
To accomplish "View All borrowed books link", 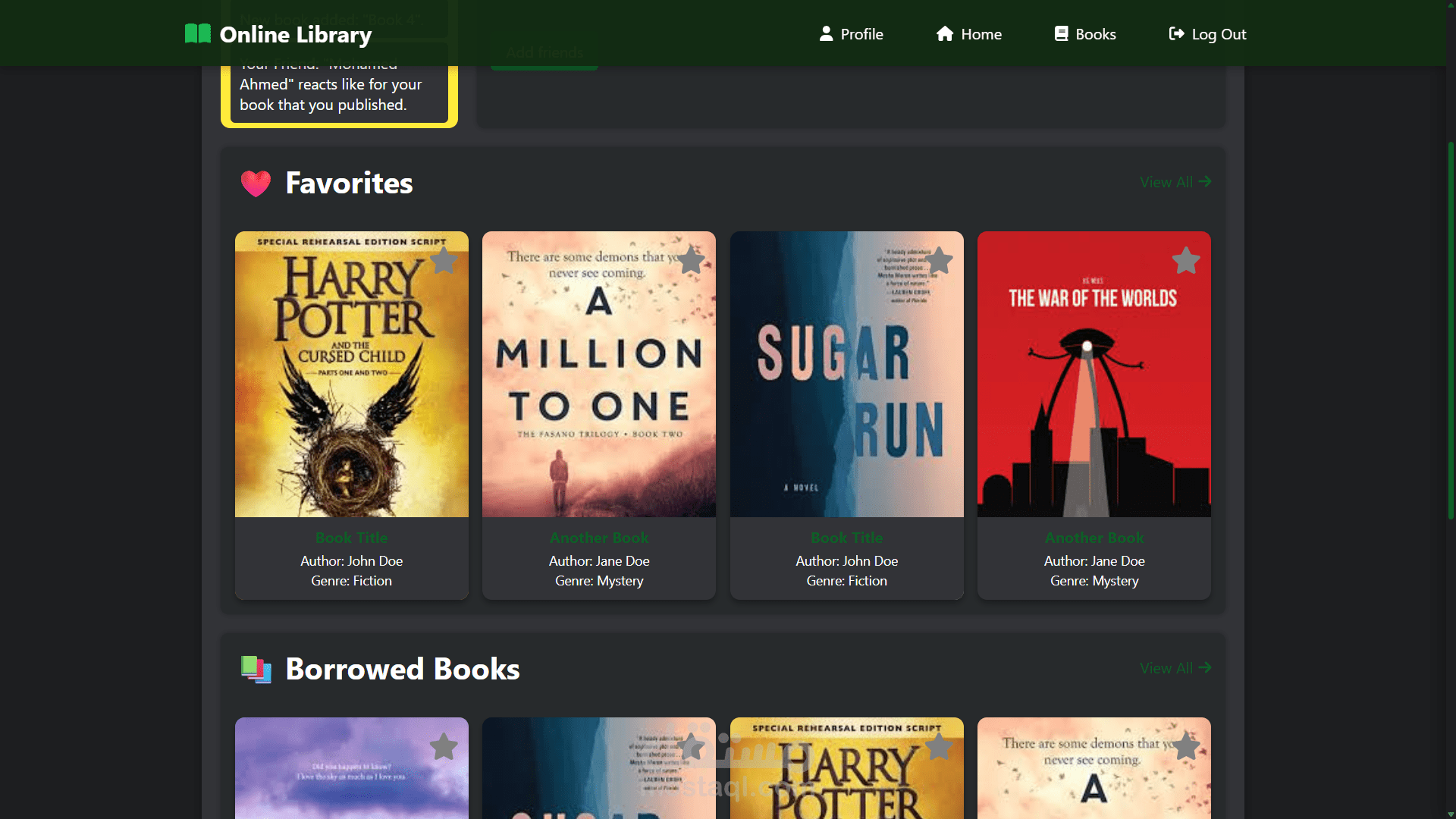I will click(x=1175, y=668).
